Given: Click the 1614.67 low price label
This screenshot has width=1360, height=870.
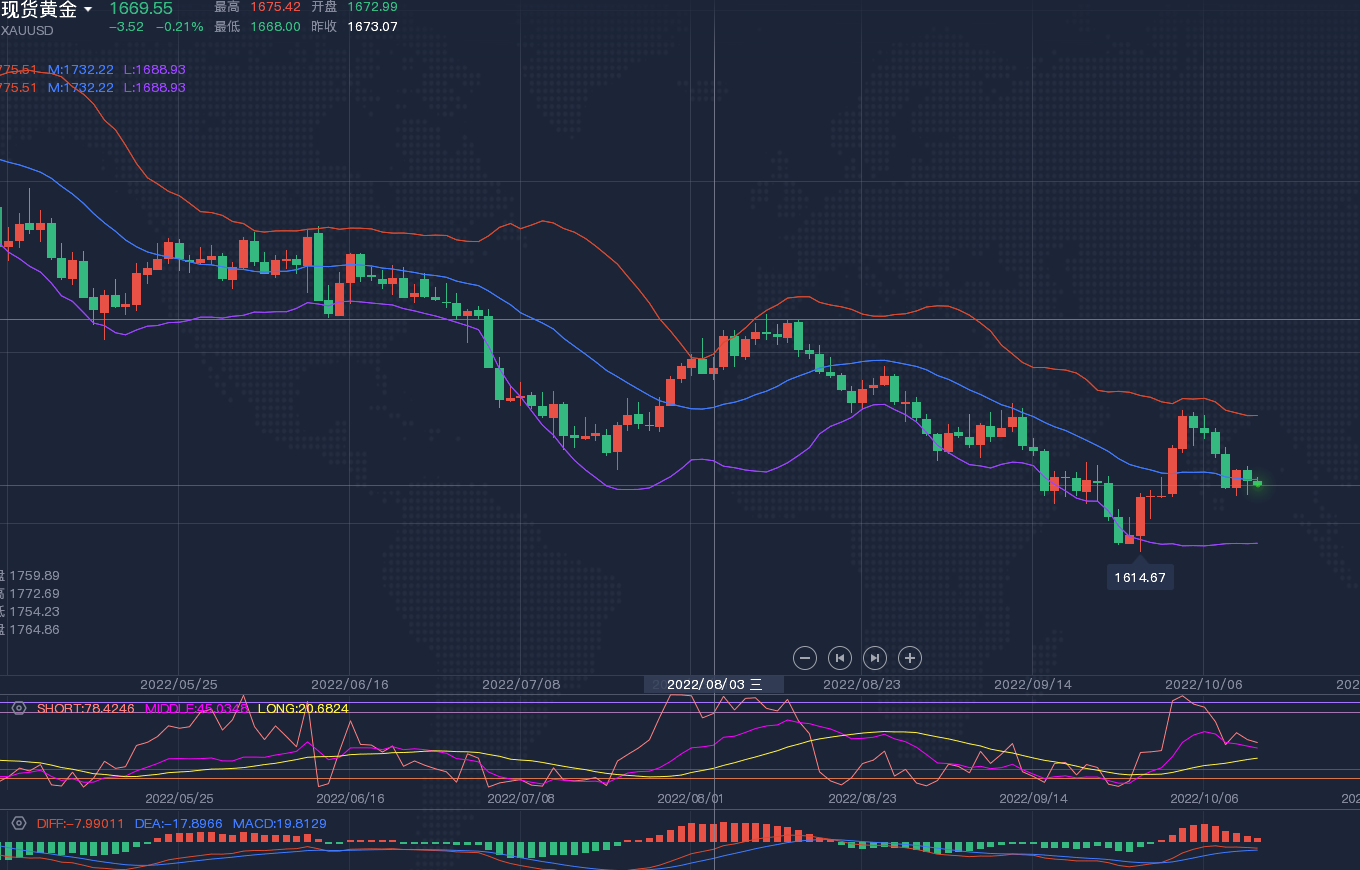Looking at the screenshot, I should (1140, 577).
